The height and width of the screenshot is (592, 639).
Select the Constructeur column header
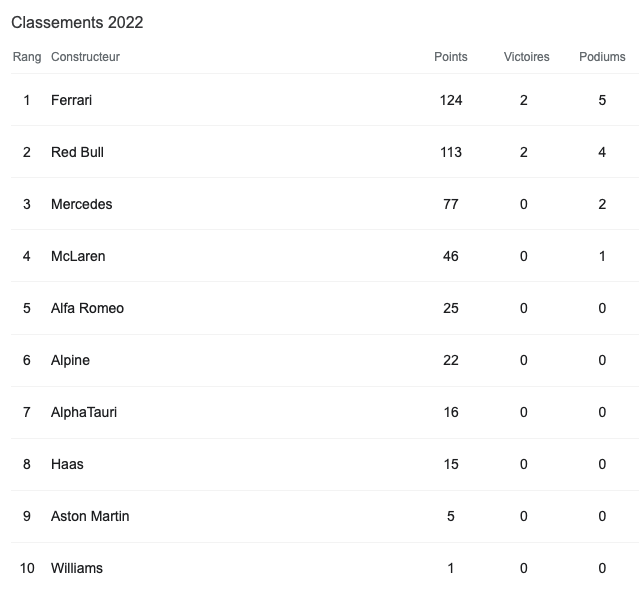click(85, 57)
